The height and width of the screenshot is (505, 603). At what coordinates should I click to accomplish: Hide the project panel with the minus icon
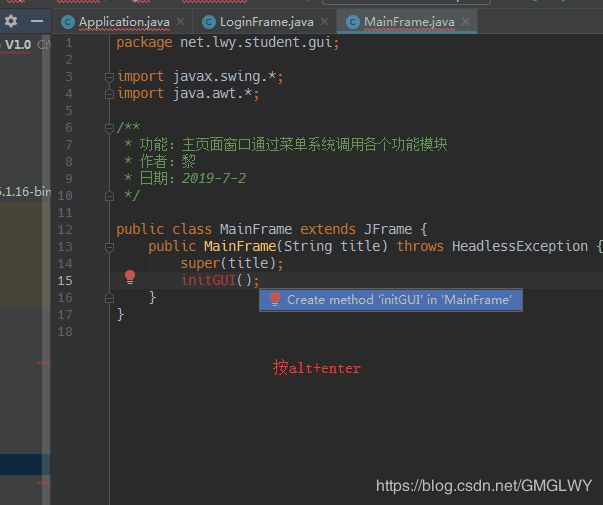click(x=37, y=21)
